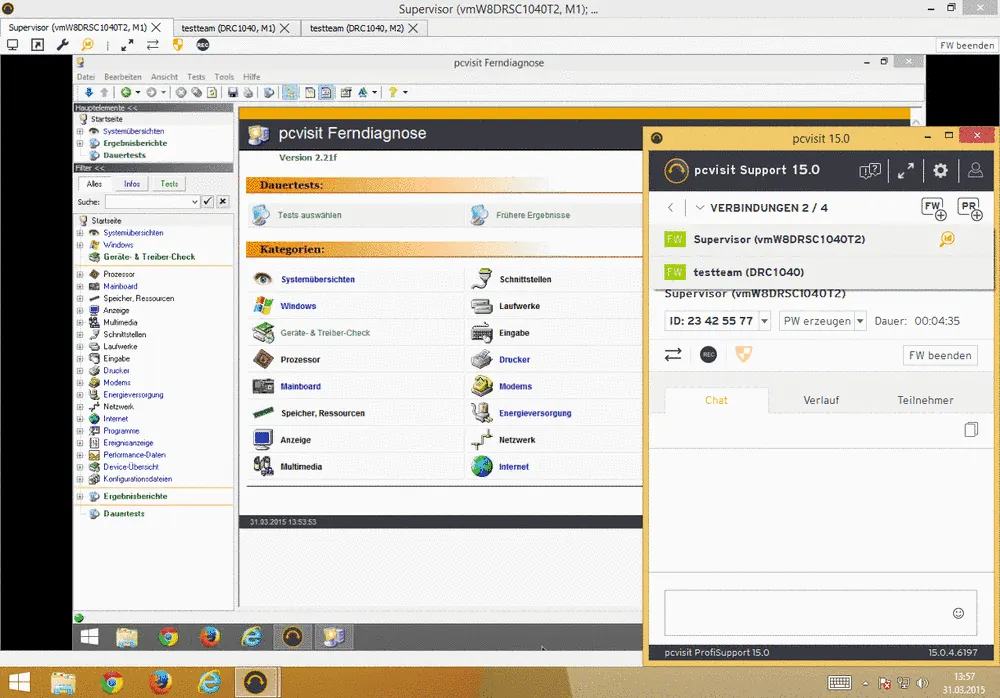Viewport: 1000px width, 698px height.
Task: Open the Systemübersichten category link
Action: pos(318,279)
